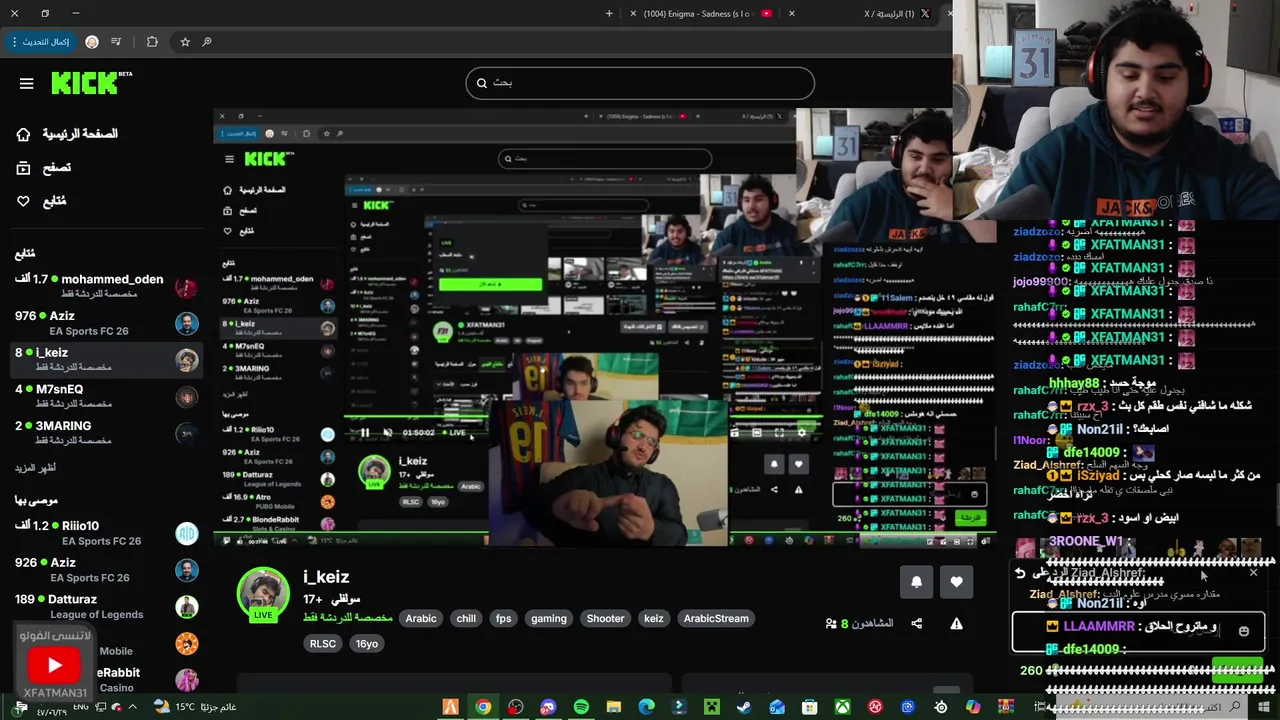This screenshot has height=720, width=1280.
Task: Click the viewers count icon
Action: point(831,624)
